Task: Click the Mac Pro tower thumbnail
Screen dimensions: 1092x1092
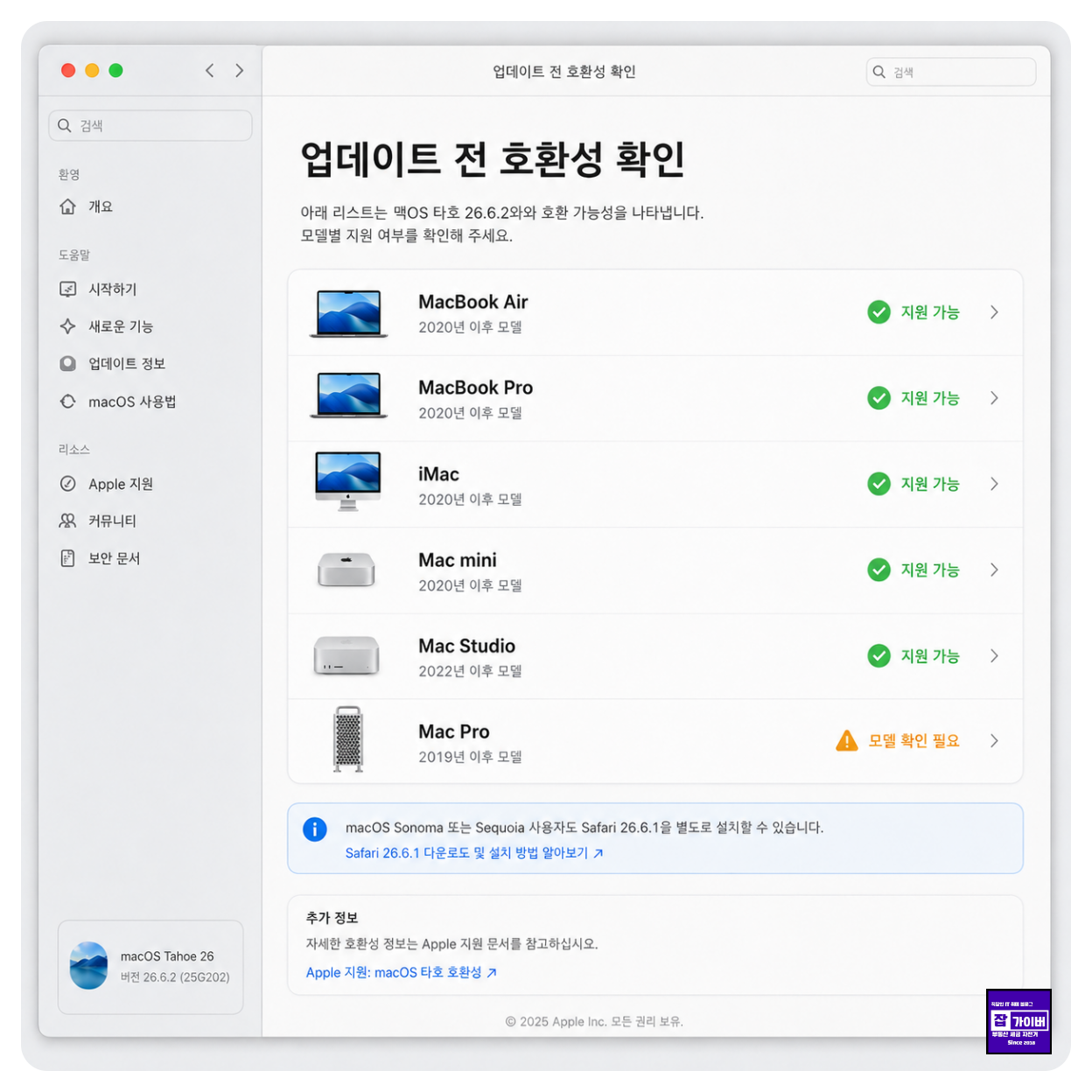Action: pyautogui.click(x=348, y=739)
